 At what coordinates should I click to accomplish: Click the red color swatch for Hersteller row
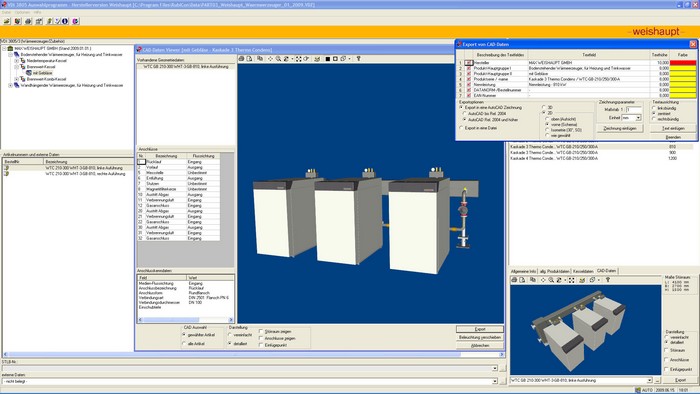[683, 63]
